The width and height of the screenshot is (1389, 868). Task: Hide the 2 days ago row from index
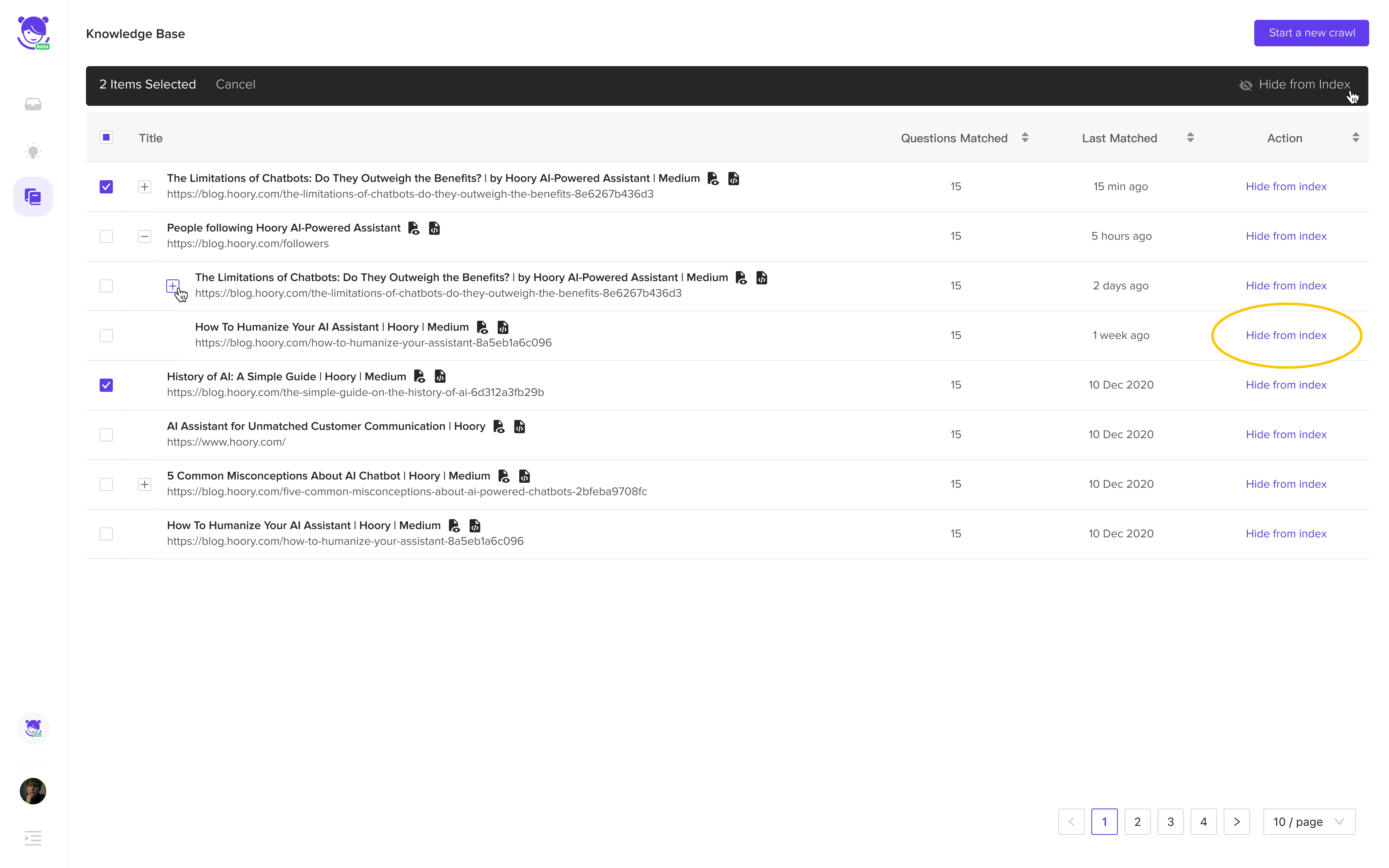pos(1286,286)
